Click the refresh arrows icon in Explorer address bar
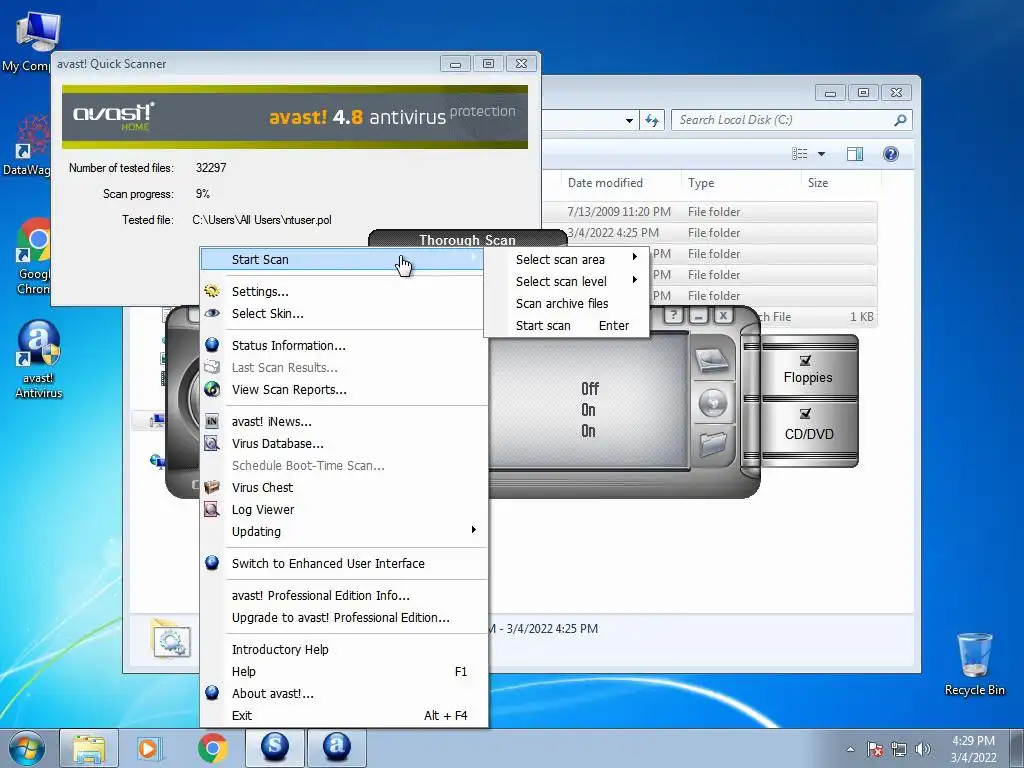This screenshot has height=768, width=1024. tap(652, 120)
